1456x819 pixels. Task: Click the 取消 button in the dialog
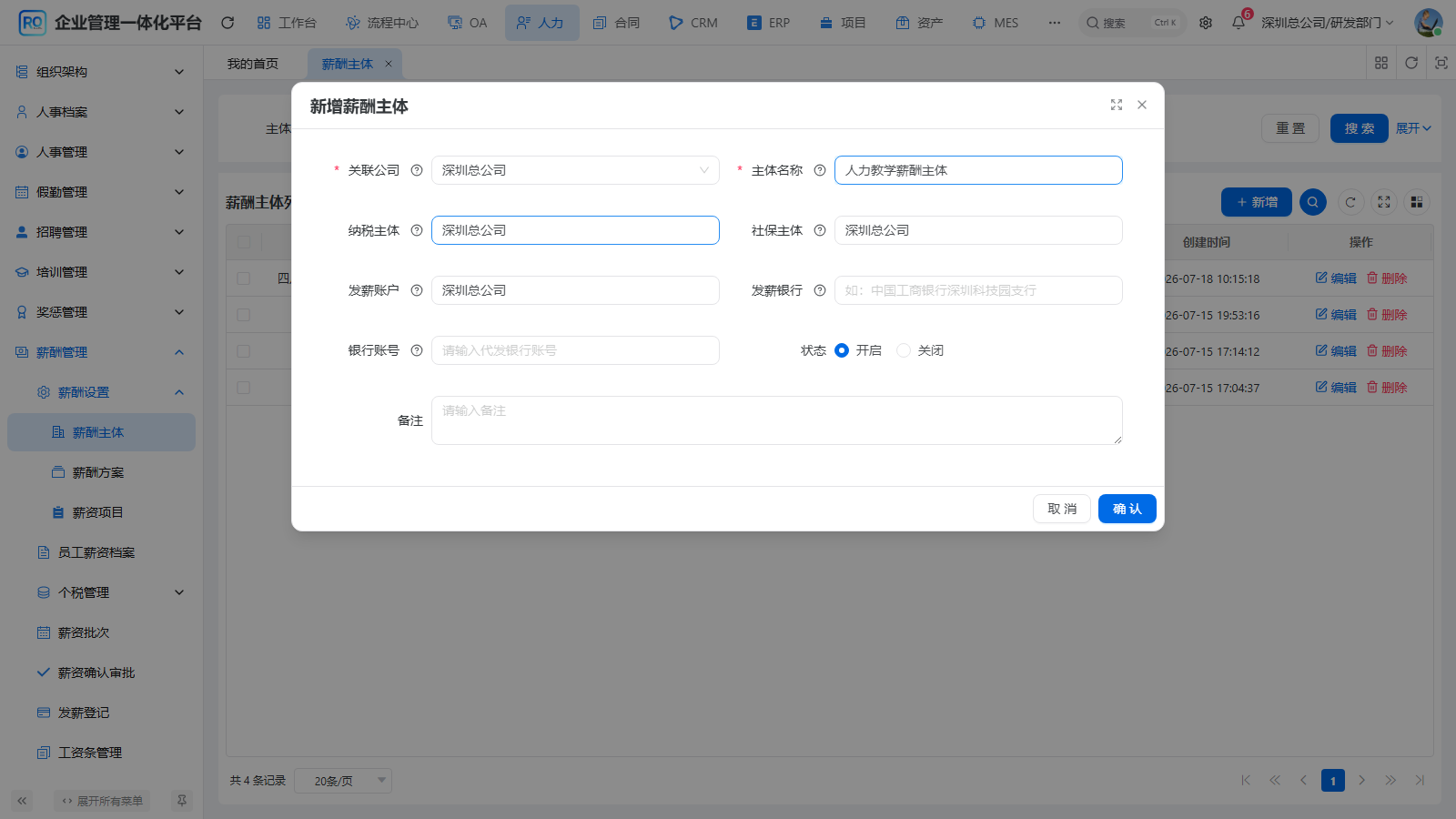point(1062,509)
